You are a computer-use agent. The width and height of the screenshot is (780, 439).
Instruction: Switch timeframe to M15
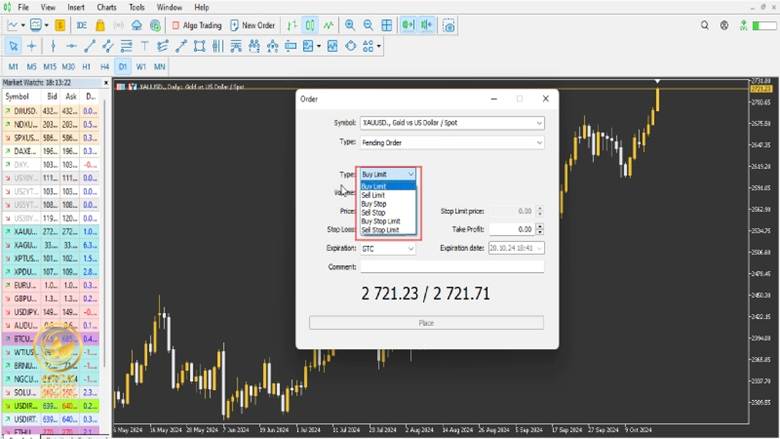pyautogui.click(x=50, y=67)
